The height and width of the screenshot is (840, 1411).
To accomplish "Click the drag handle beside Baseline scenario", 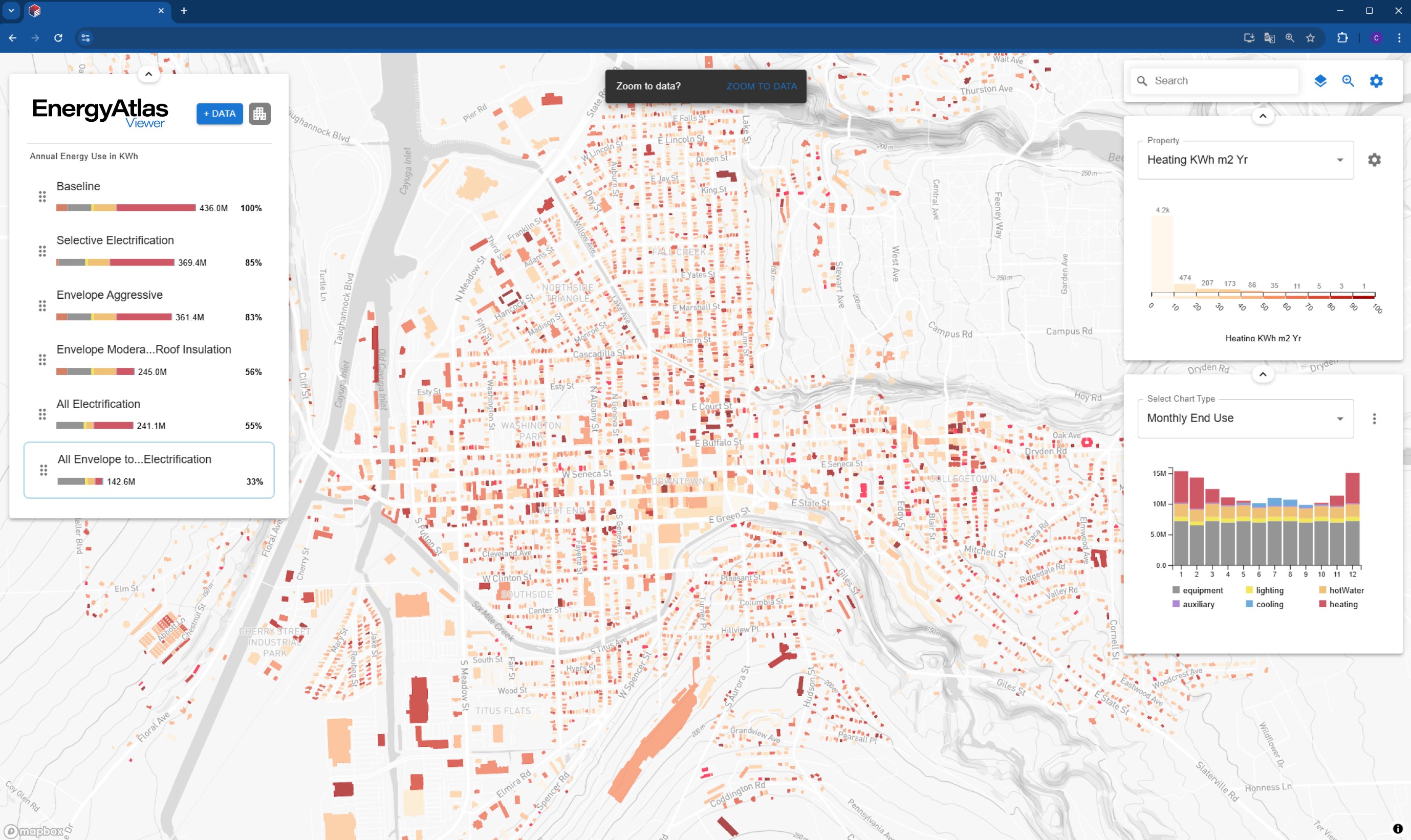I will coord(42,196).
